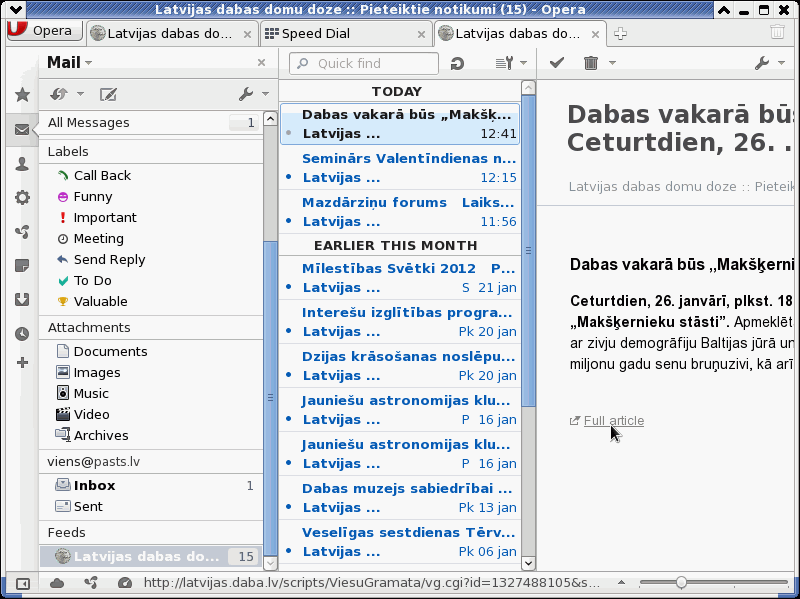The height and width of the screenshot is (599, 800).
Task: Open the Veselīgas sestdienas Tērv... message
Action: (400, 542)
